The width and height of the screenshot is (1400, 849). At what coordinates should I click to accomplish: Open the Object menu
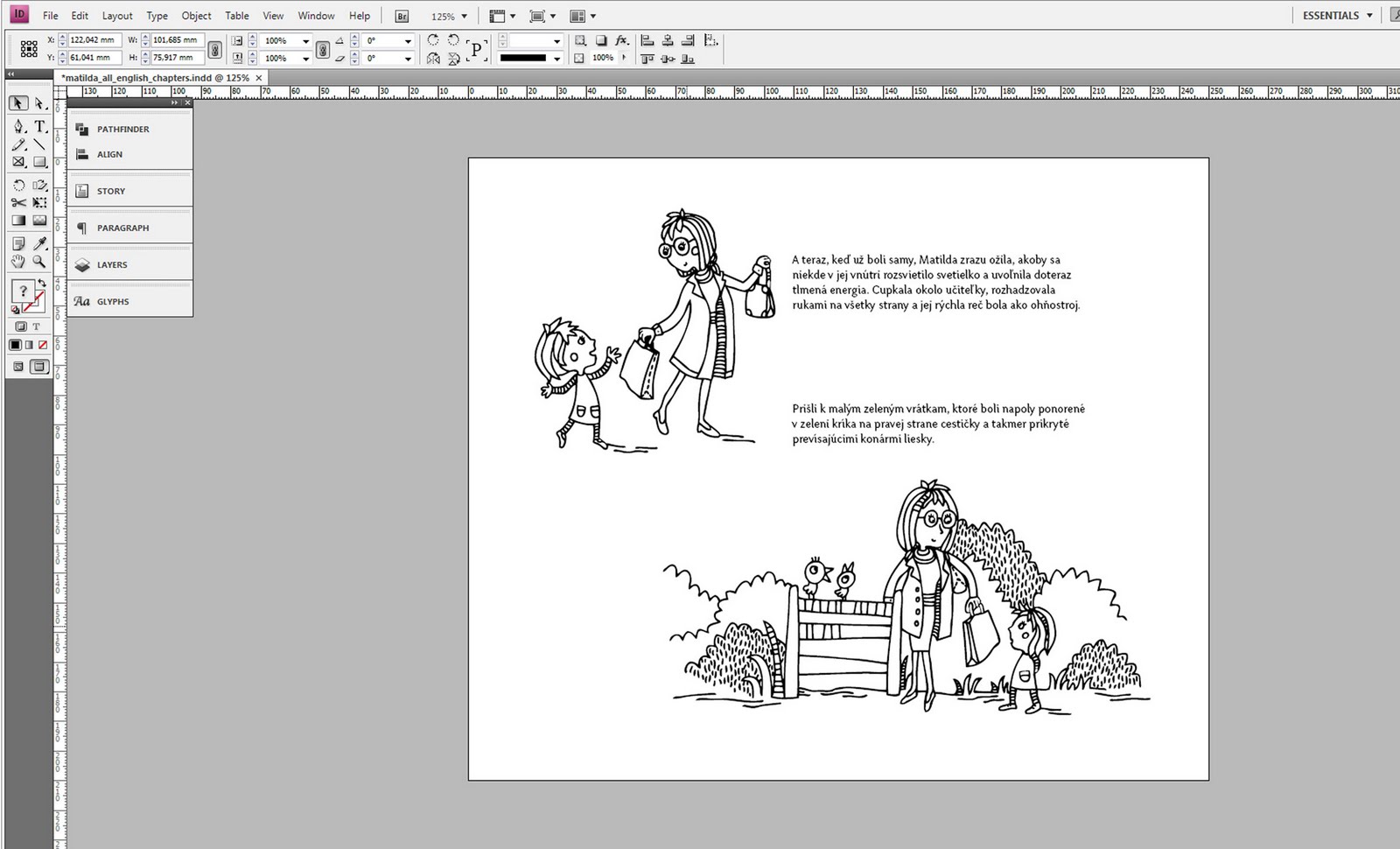point(196,16)
